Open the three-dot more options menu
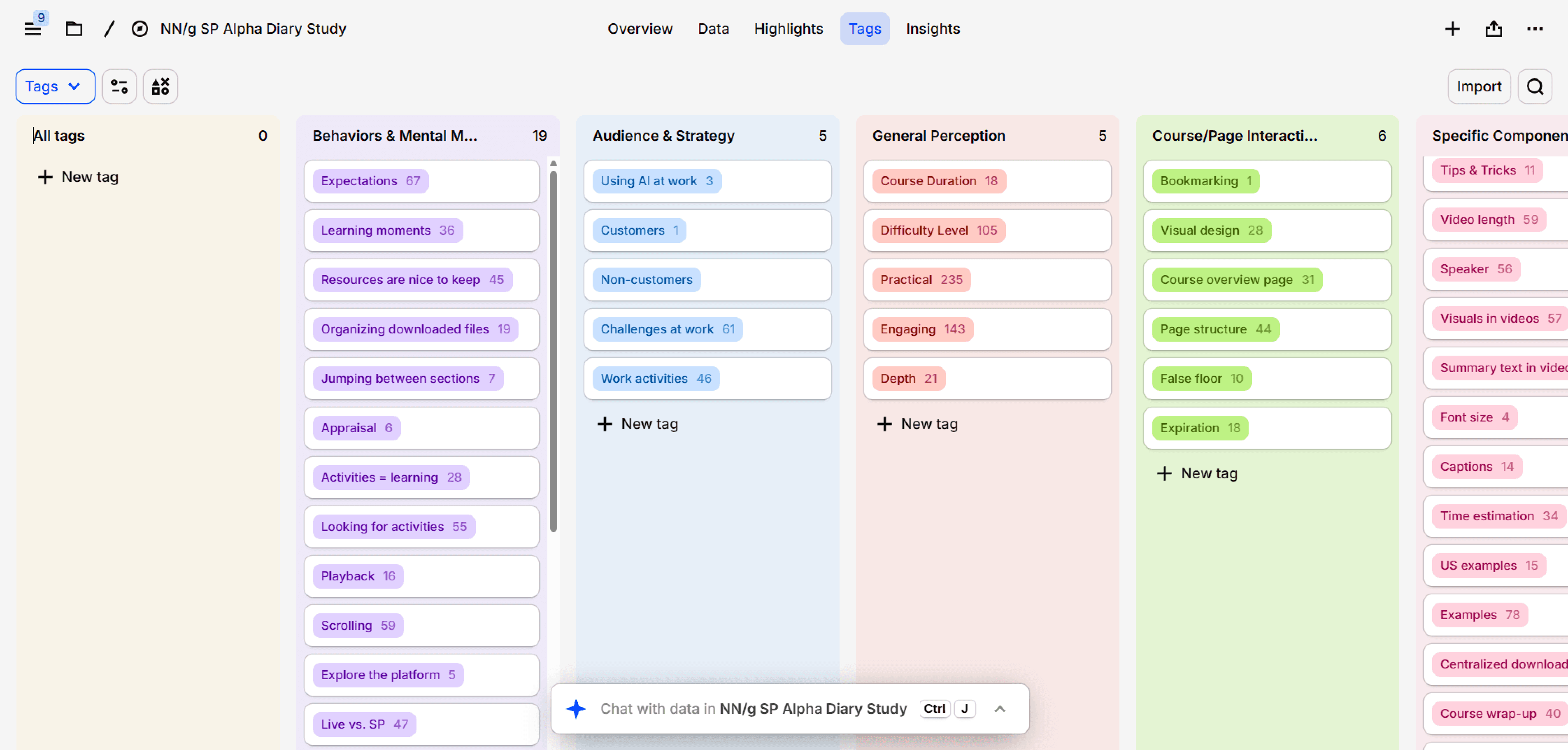Viewport: 1568px width, 750px height. pyautogui.click(x=1535, y=29)
